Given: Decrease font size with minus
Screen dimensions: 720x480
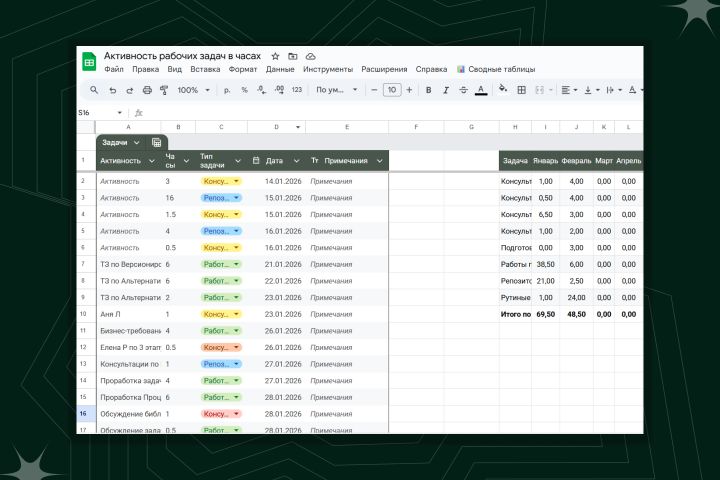Looking at the screenshot, I should pos(374,90).
